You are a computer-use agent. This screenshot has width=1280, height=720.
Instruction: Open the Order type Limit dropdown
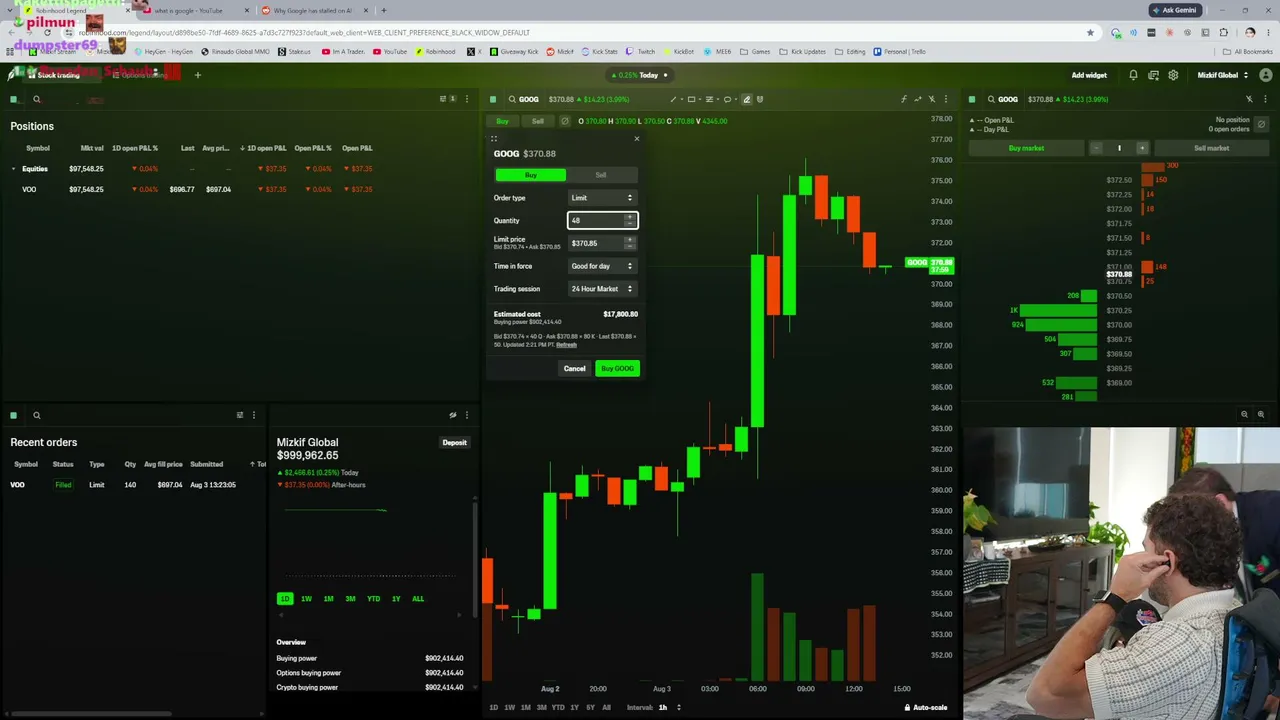[x=602, y=198]
